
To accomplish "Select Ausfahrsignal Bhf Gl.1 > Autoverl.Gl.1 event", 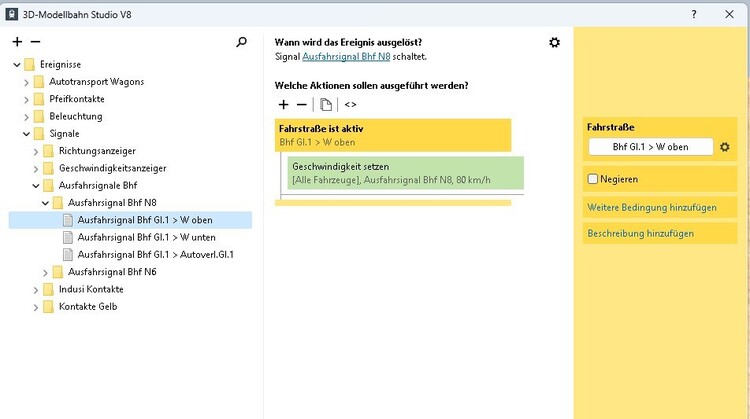I will [155, 254].
